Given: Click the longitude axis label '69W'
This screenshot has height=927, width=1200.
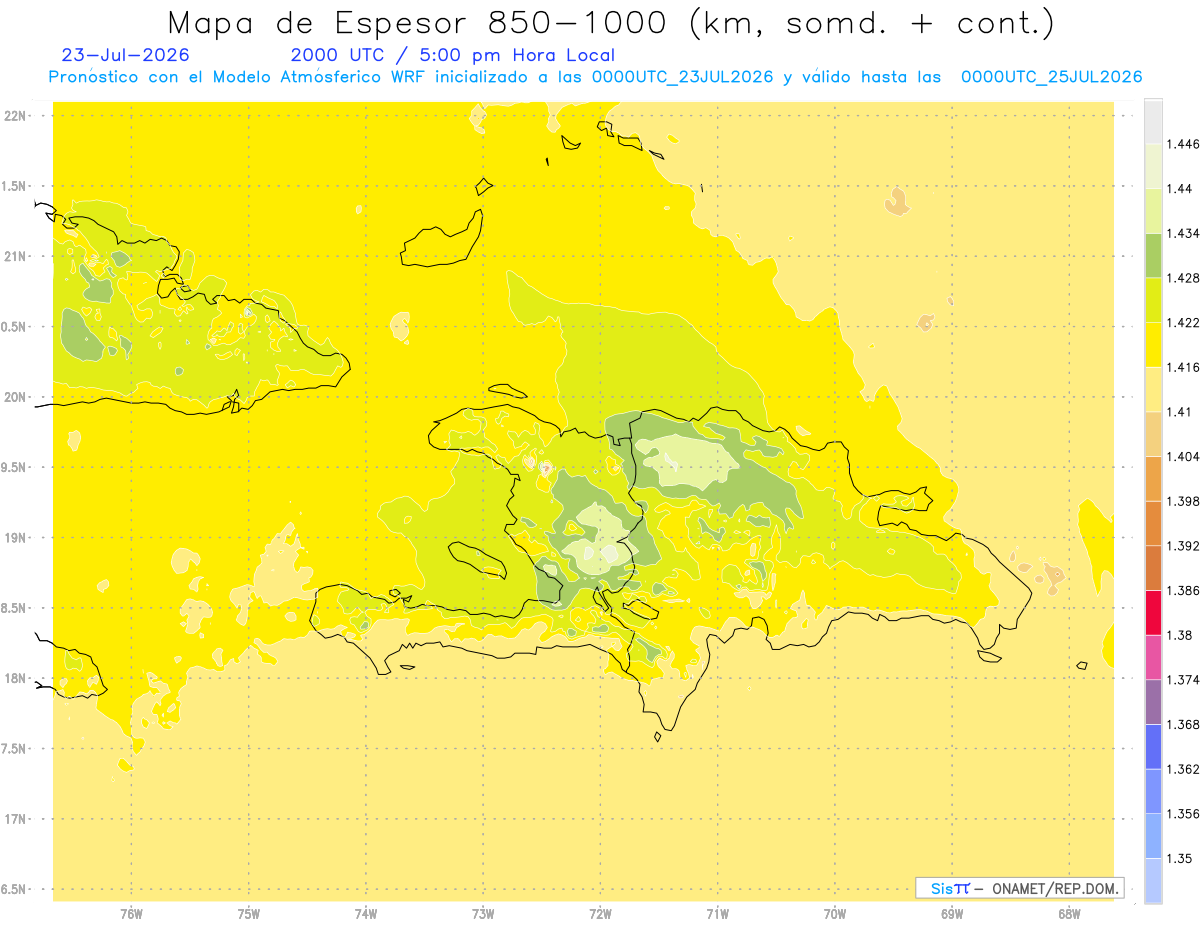Looking at the screenshot, I should click(x=952, y=913).
